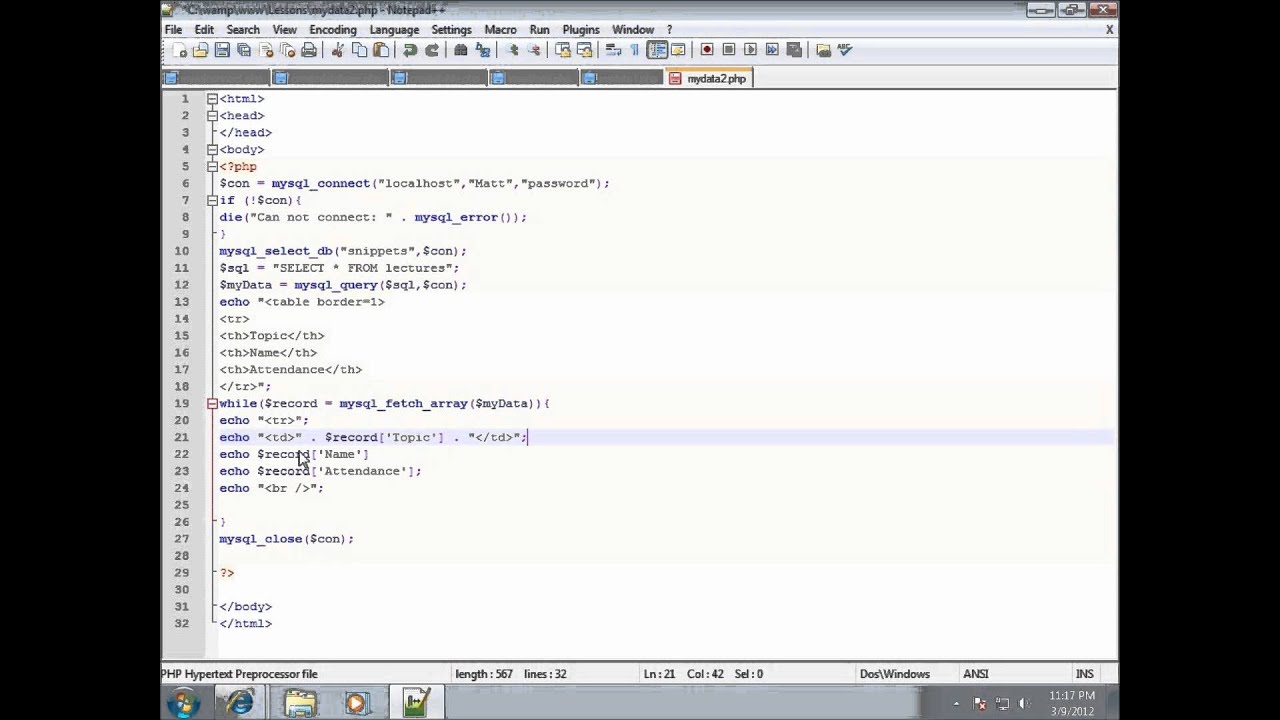The image size is (1280, 720).
Task: Open the Replace dialog from the toolbar
Action: click(x=483, y=50)
